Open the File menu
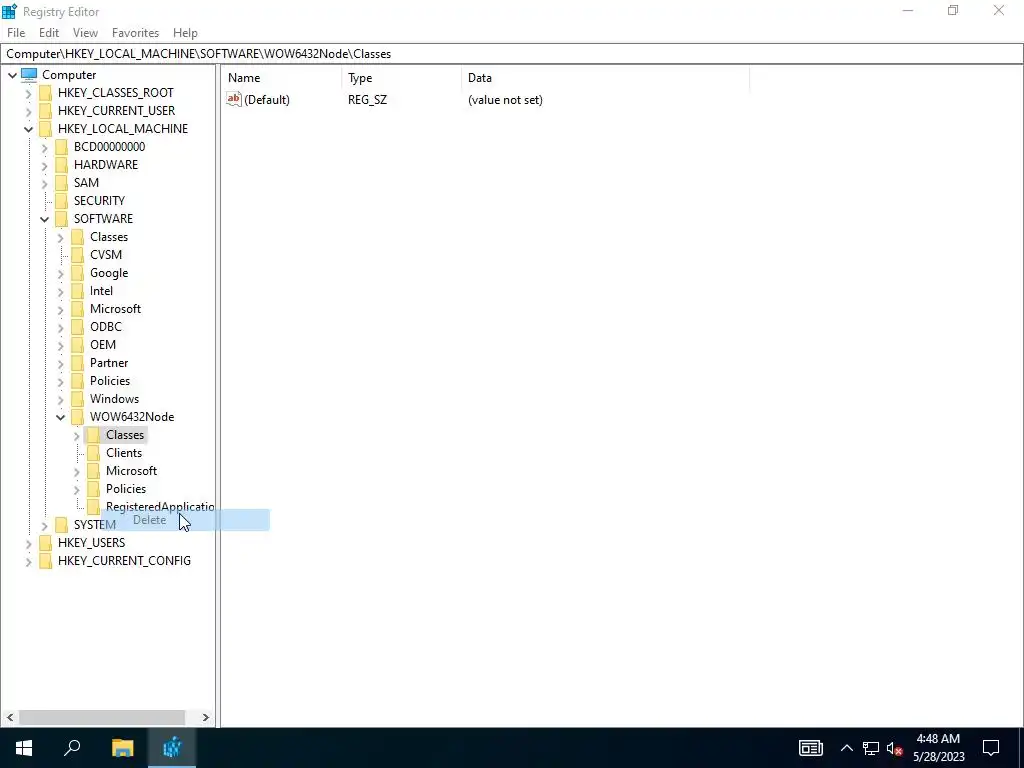The width and height of the screenshot is (1024, 768). point(16,33)
